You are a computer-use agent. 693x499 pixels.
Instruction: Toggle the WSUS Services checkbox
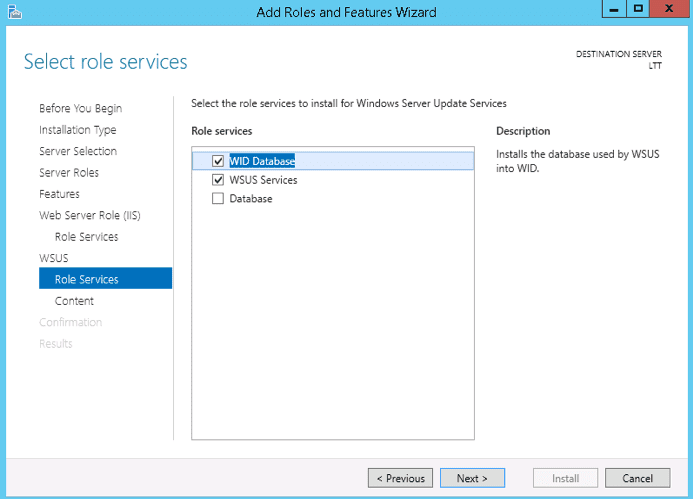(x=218, y=180)
